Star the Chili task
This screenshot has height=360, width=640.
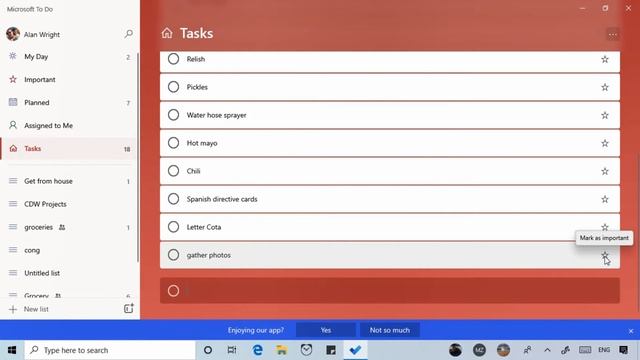605,171
